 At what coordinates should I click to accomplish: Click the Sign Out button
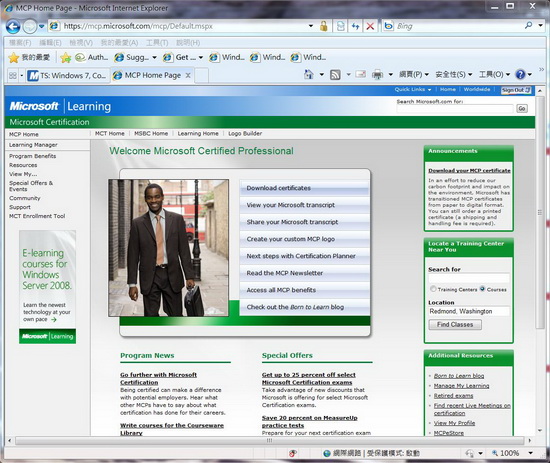tap(516, 90)
